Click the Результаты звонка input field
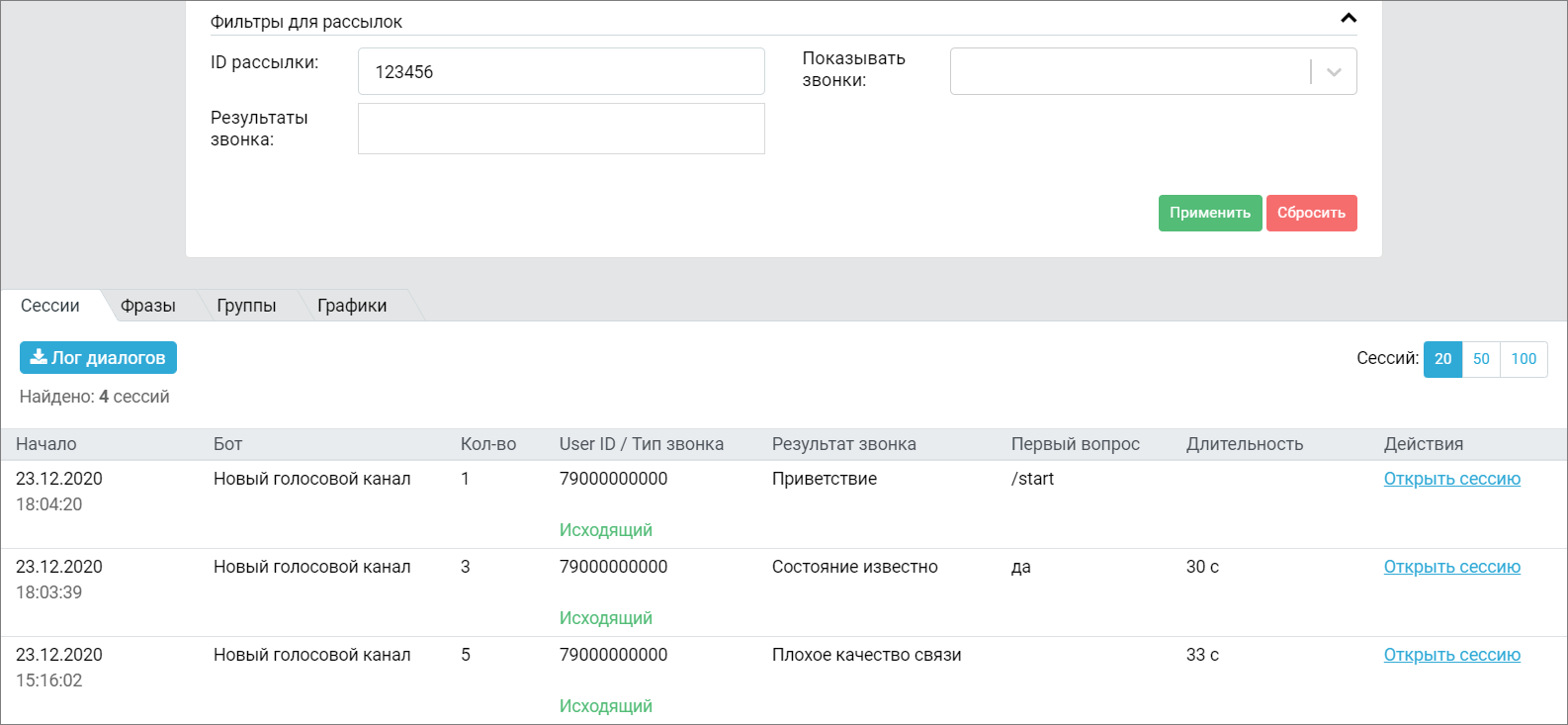This screenshot has width=1568, height=725. tap(561, 129)
